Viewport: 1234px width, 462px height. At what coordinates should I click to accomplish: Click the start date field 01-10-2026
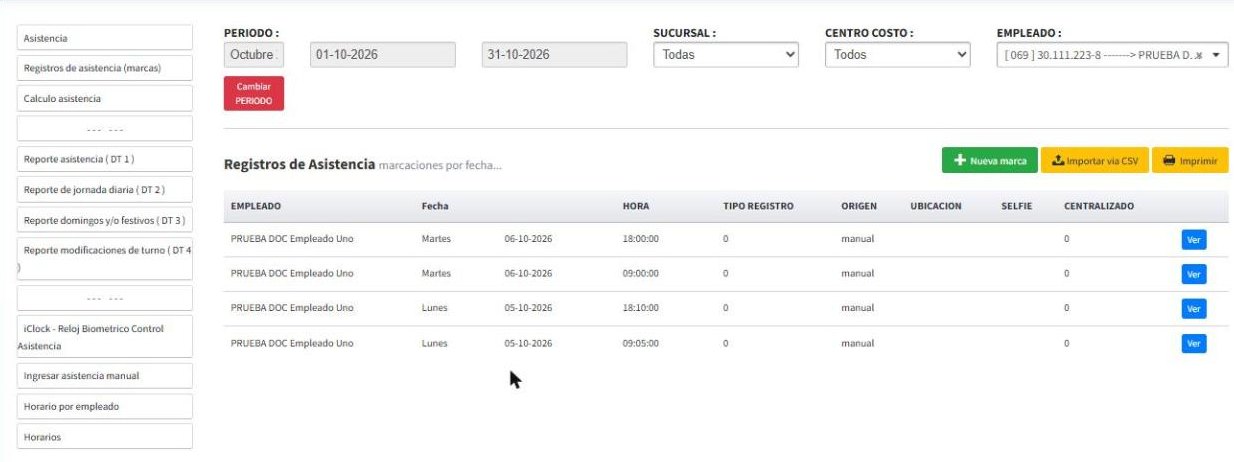click(x=383, y=55)
